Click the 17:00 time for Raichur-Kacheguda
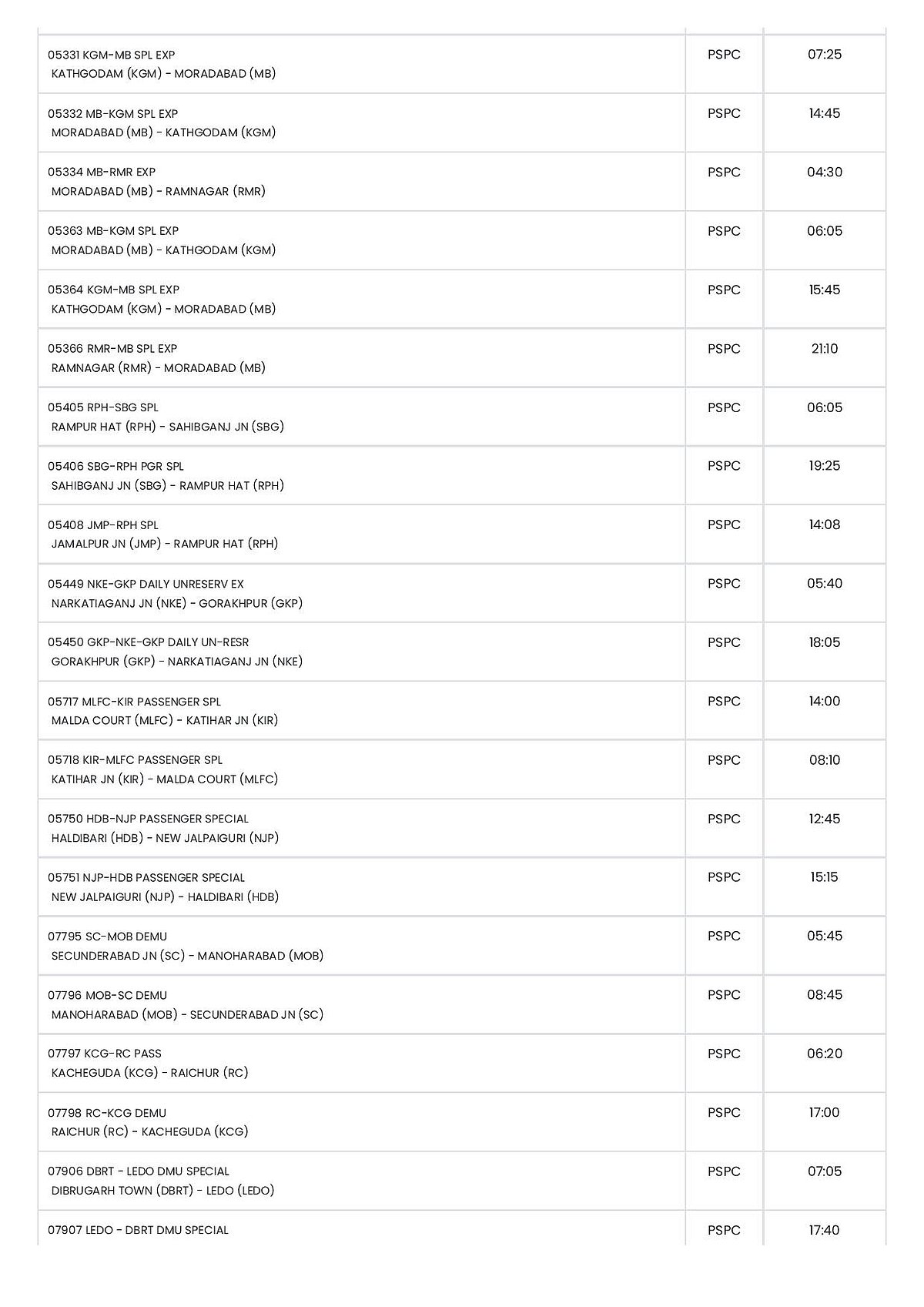Screen dimensions: 924x1307 pyautogui.click(x=824, y=1113)
